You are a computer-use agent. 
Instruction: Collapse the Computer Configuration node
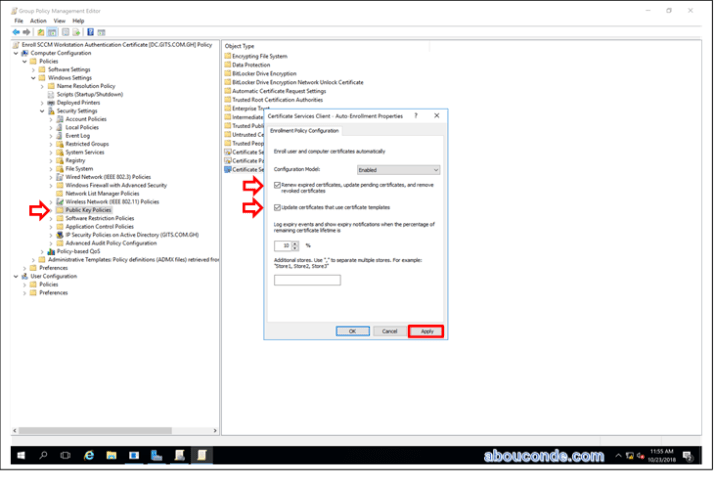click(x=16, y=53)
